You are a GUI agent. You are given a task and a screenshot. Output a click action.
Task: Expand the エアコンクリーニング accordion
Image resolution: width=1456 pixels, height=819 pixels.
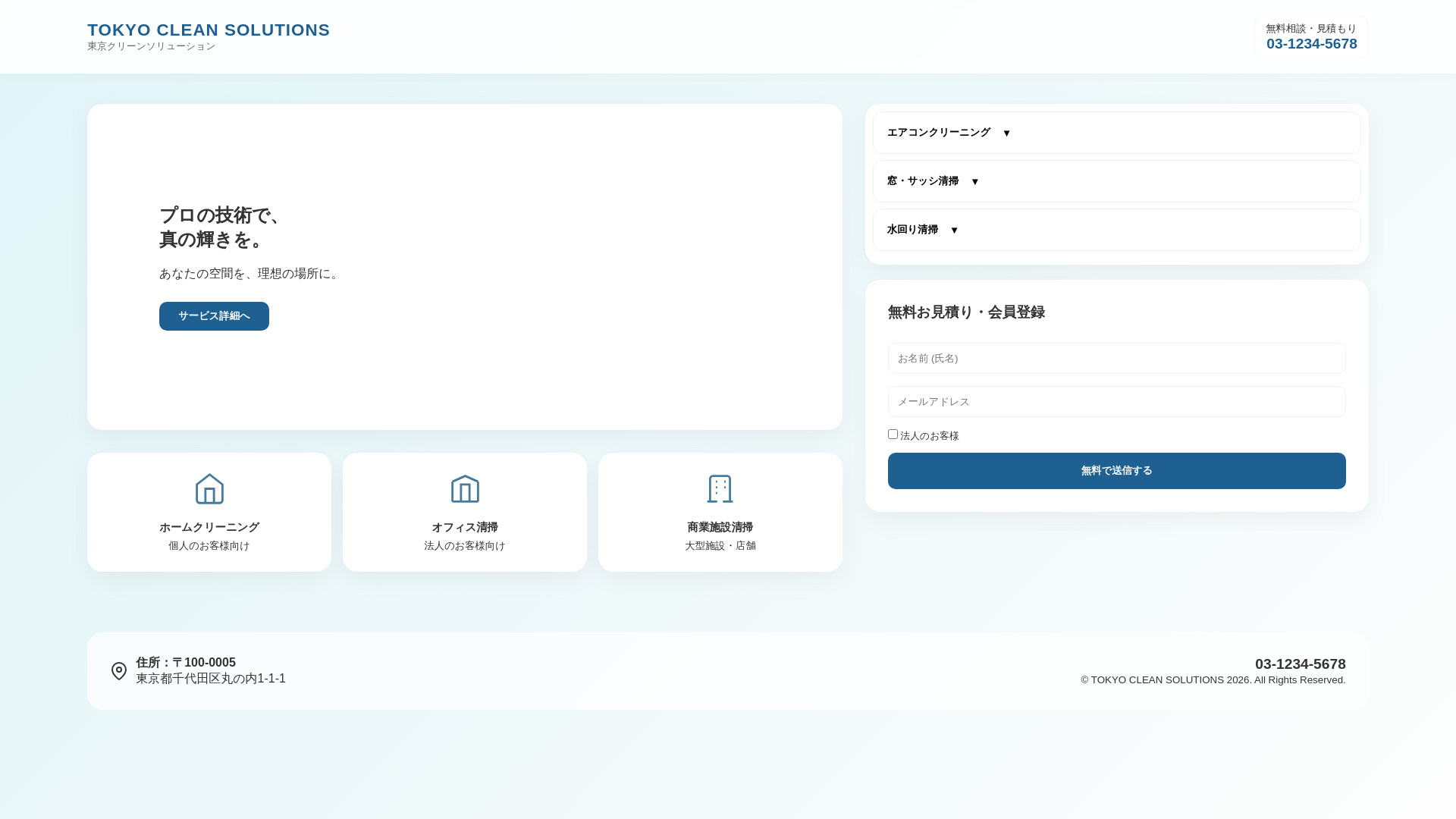click(939, 133)
